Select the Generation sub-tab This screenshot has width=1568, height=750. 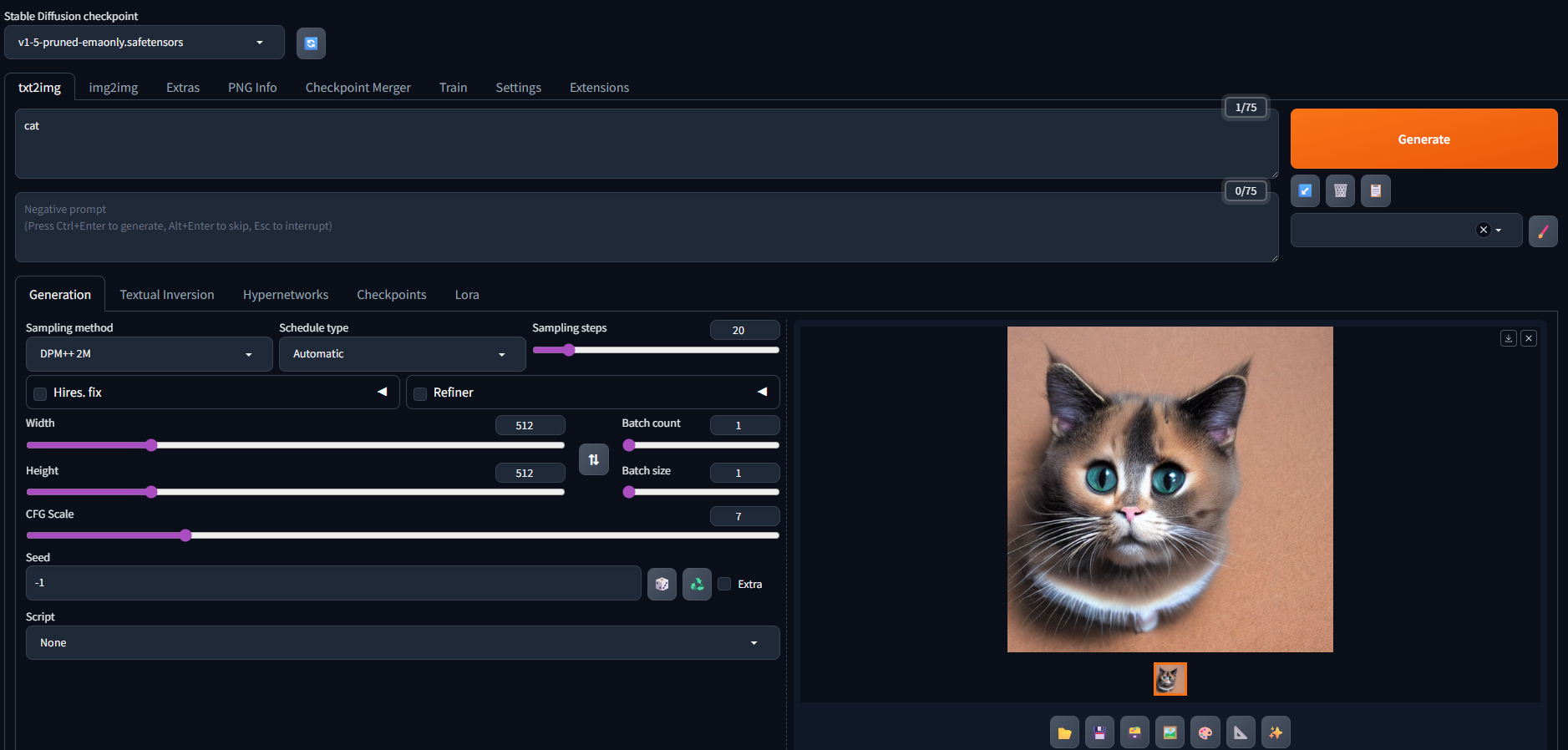(60, 295)
